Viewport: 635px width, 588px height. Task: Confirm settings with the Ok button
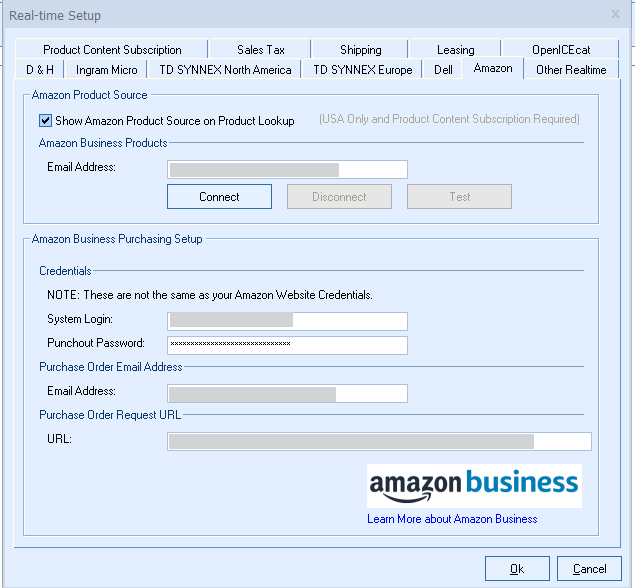click(517, 569)
